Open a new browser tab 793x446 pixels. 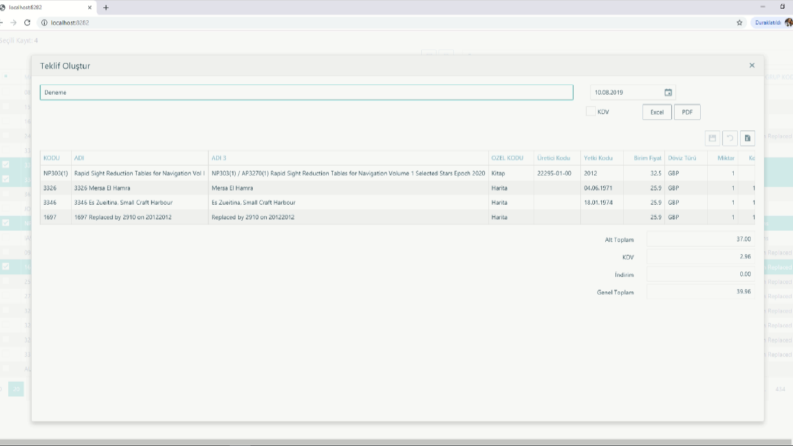tap(106, 8)
